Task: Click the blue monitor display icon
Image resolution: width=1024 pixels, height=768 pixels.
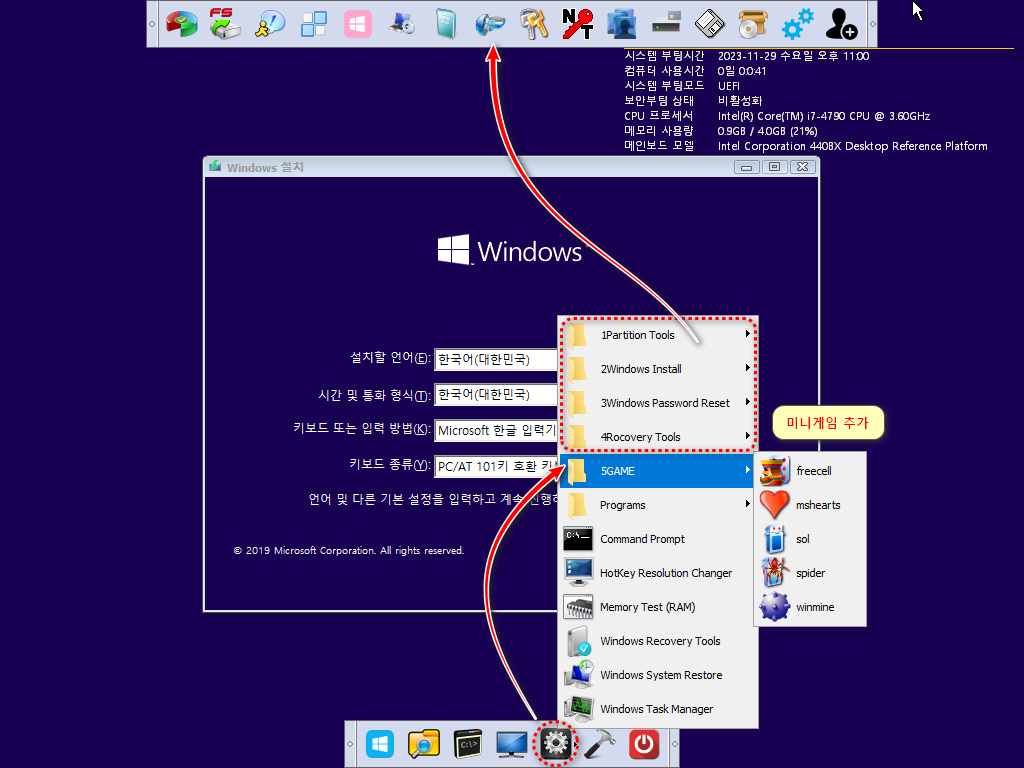Action: 511,744
